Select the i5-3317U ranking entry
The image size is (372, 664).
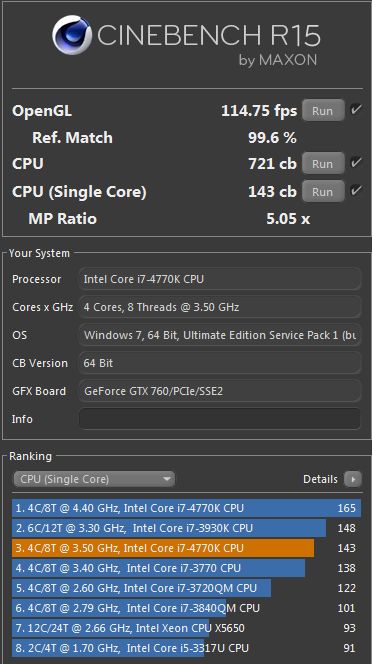[186, 648]
